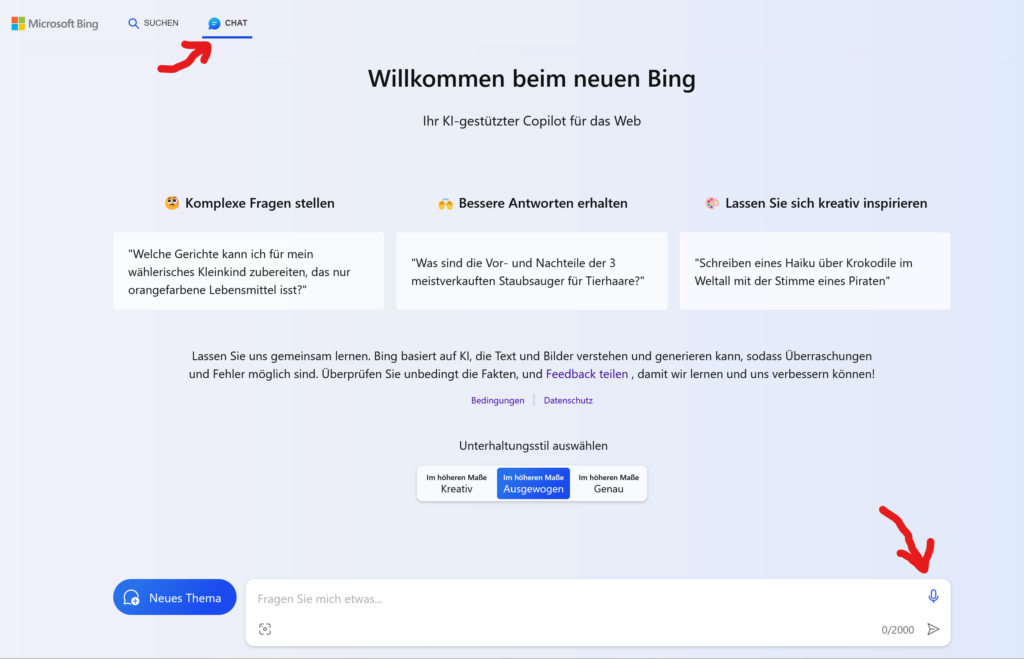This screenshot has height=659, width=1024.
Task: Choose the pet hair vacuum cleaners example prompt
Action: click(x=532, y=271)
